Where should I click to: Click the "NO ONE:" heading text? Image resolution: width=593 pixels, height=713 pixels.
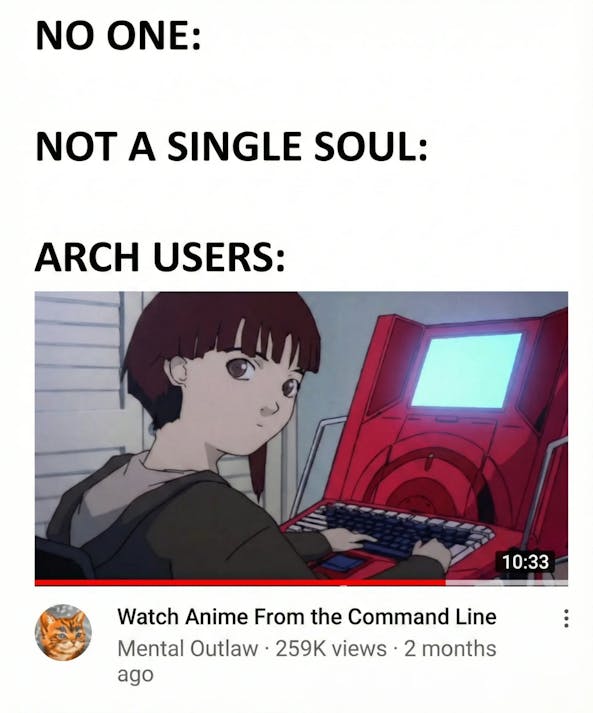coord(118,37)
